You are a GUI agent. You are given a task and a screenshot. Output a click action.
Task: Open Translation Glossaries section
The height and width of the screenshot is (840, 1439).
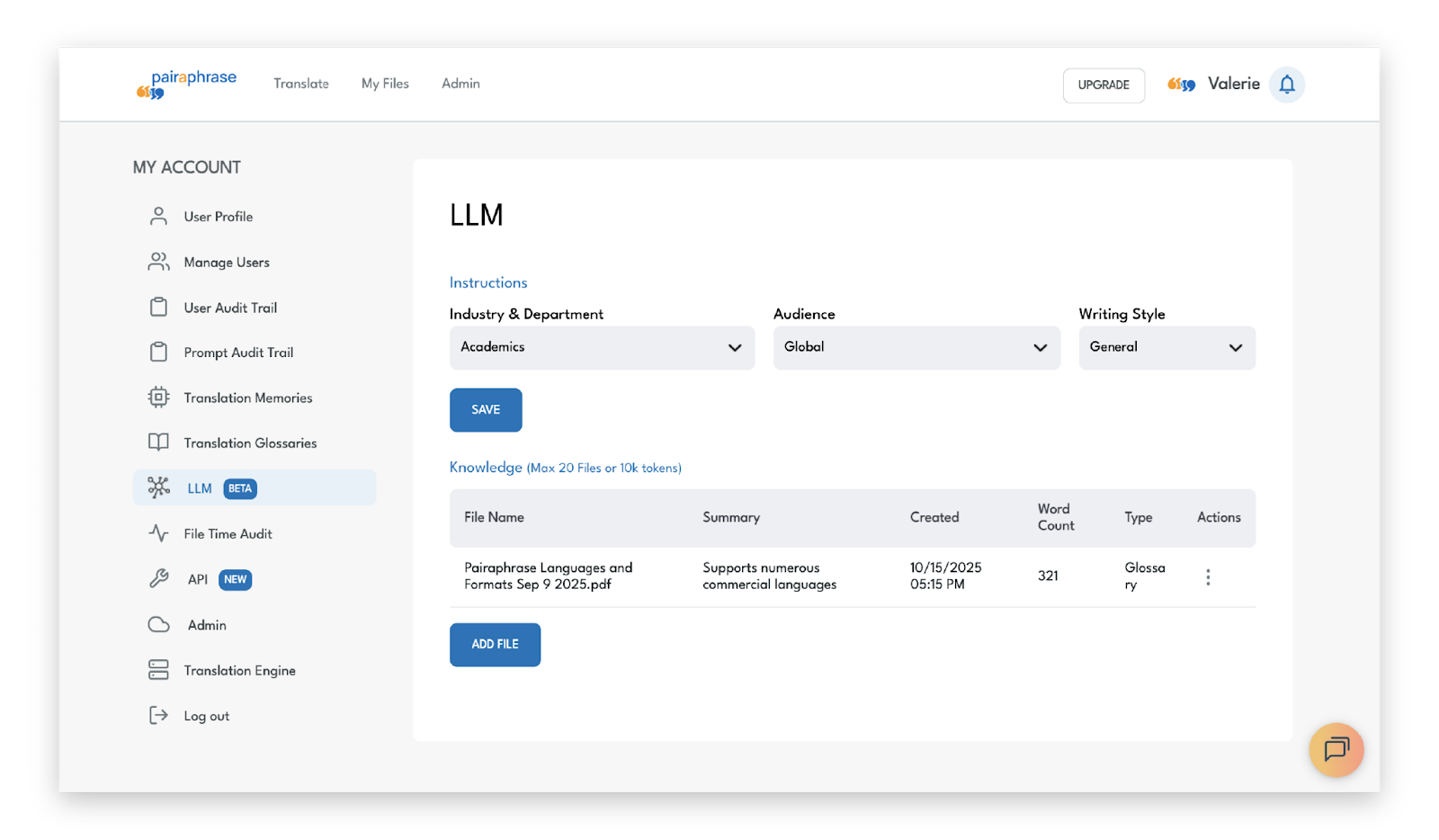click(250, 443)
